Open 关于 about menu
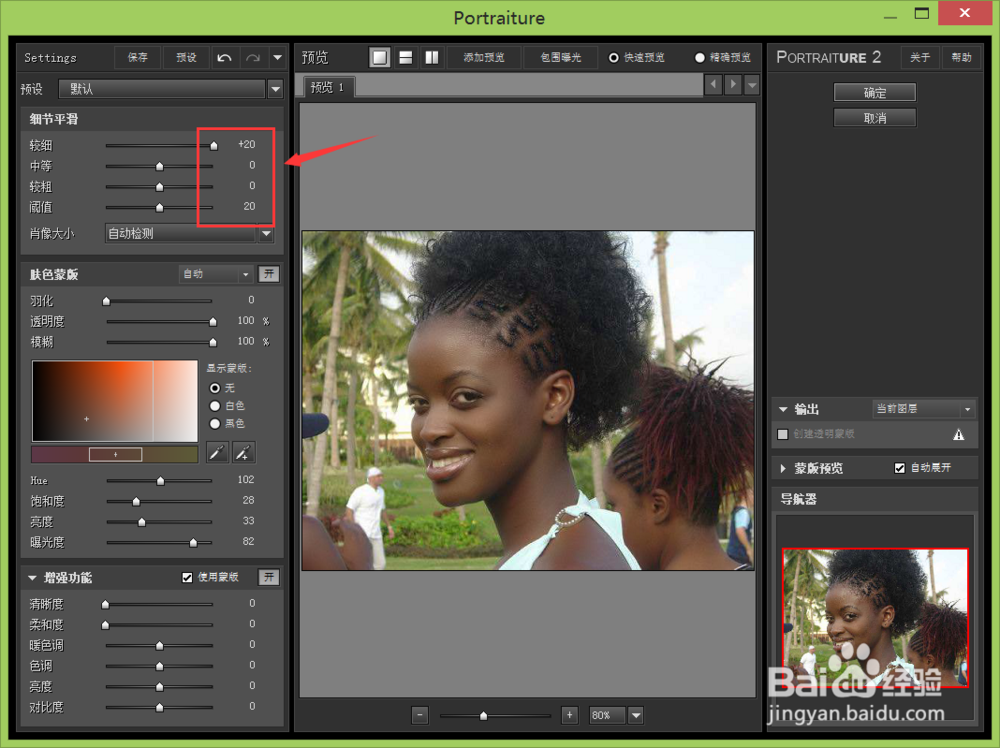 920,57
